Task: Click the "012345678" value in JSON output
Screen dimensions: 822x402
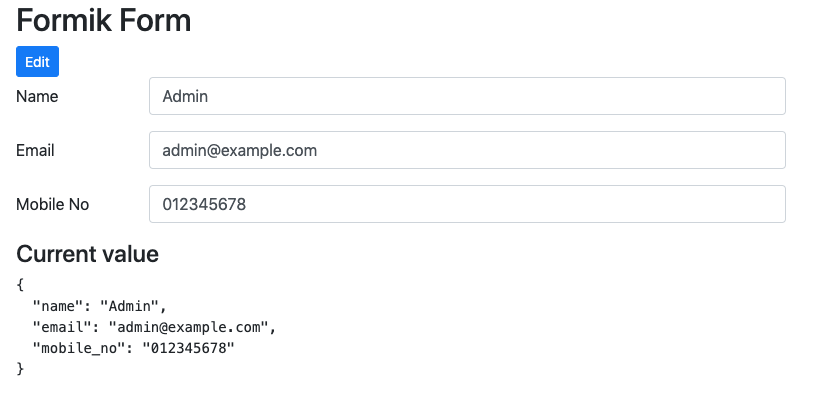Action: coord(188,348)
